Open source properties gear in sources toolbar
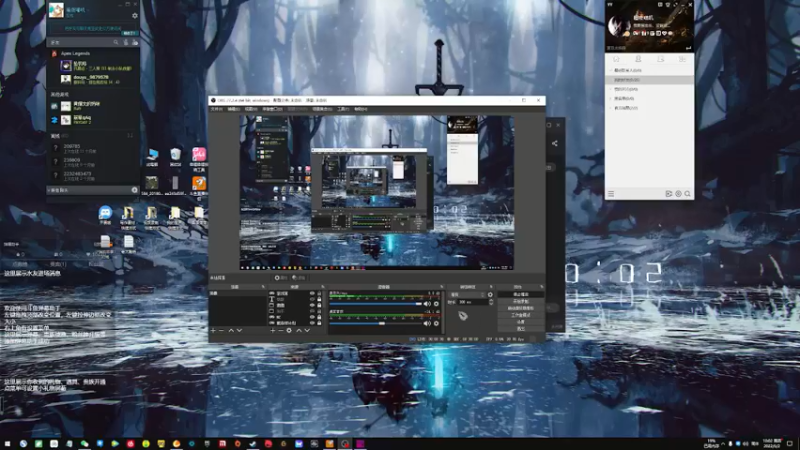 coord(289,331)
